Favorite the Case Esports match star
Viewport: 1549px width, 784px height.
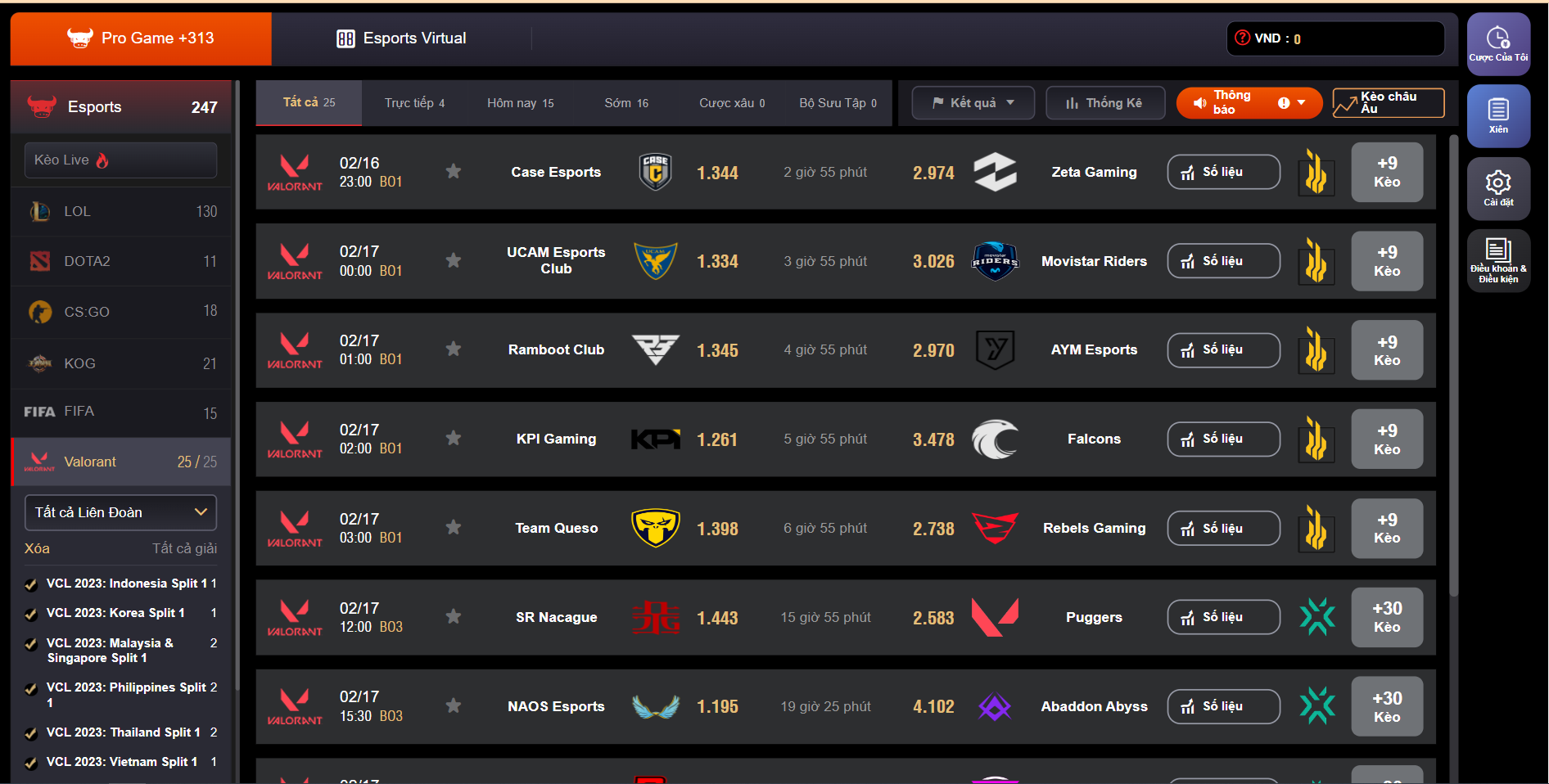tap(454, 171)
